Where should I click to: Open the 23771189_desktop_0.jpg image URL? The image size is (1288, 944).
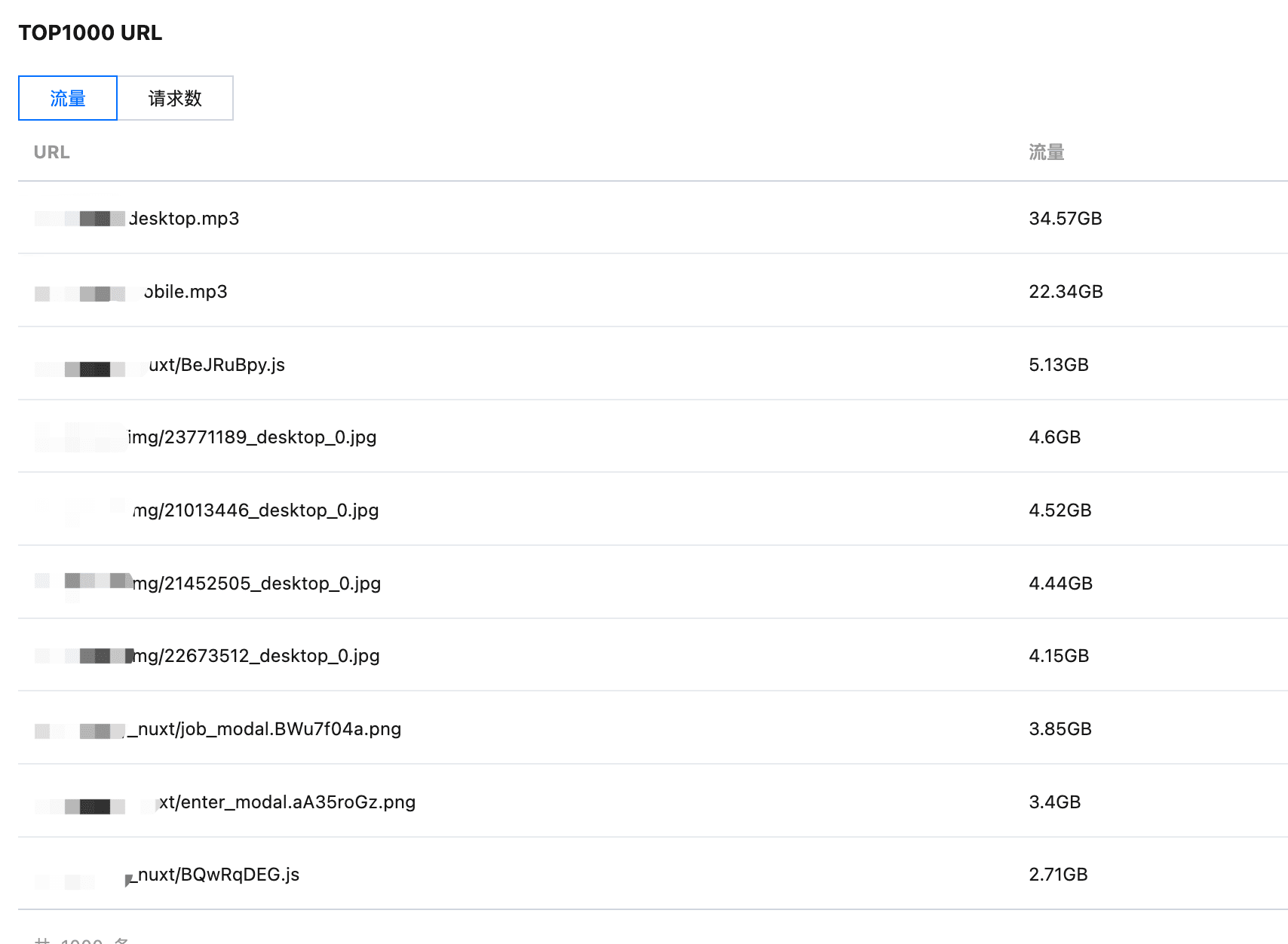252,437
